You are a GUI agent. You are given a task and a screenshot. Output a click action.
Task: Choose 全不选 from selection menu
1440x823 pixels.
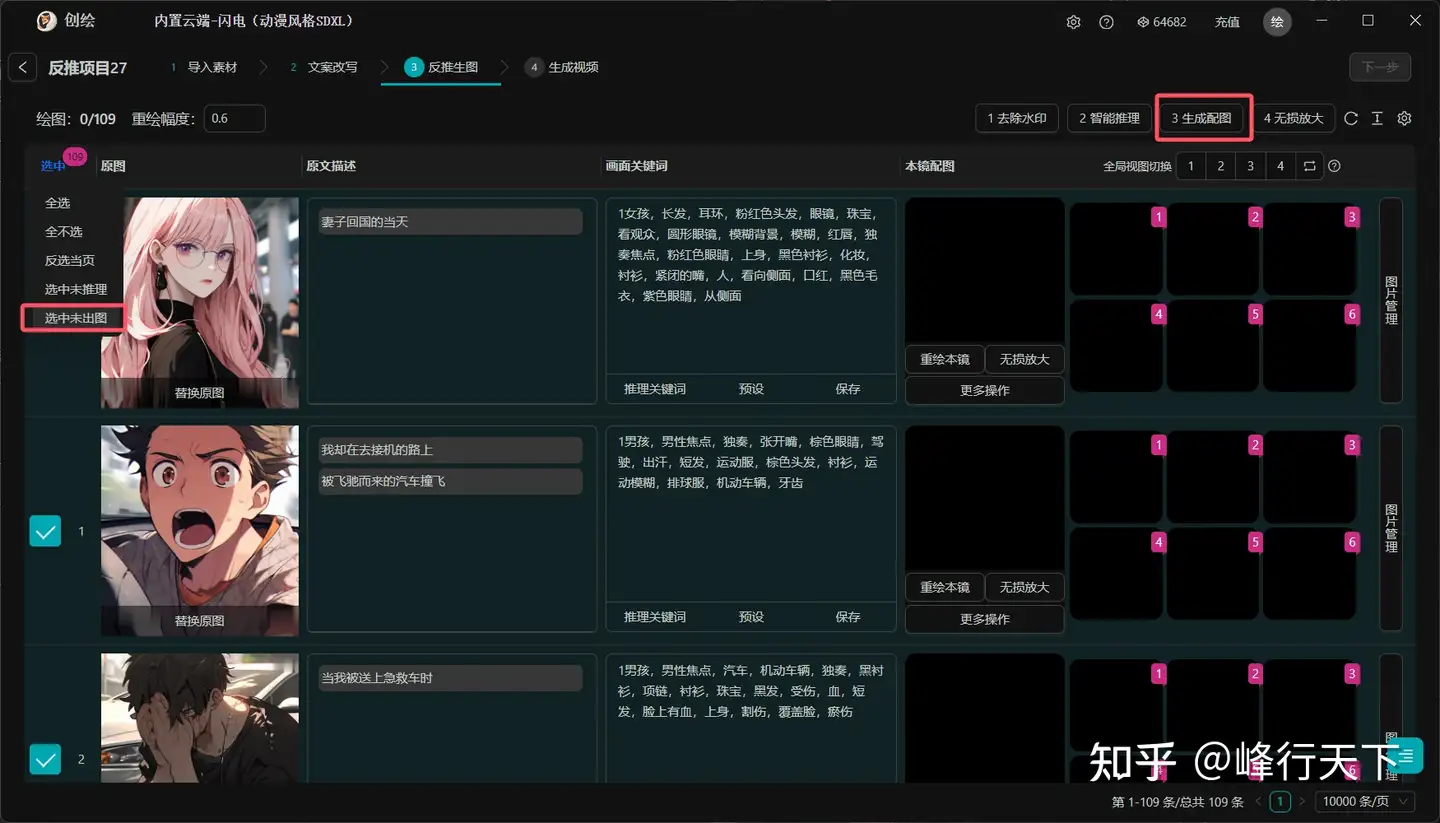63,231
